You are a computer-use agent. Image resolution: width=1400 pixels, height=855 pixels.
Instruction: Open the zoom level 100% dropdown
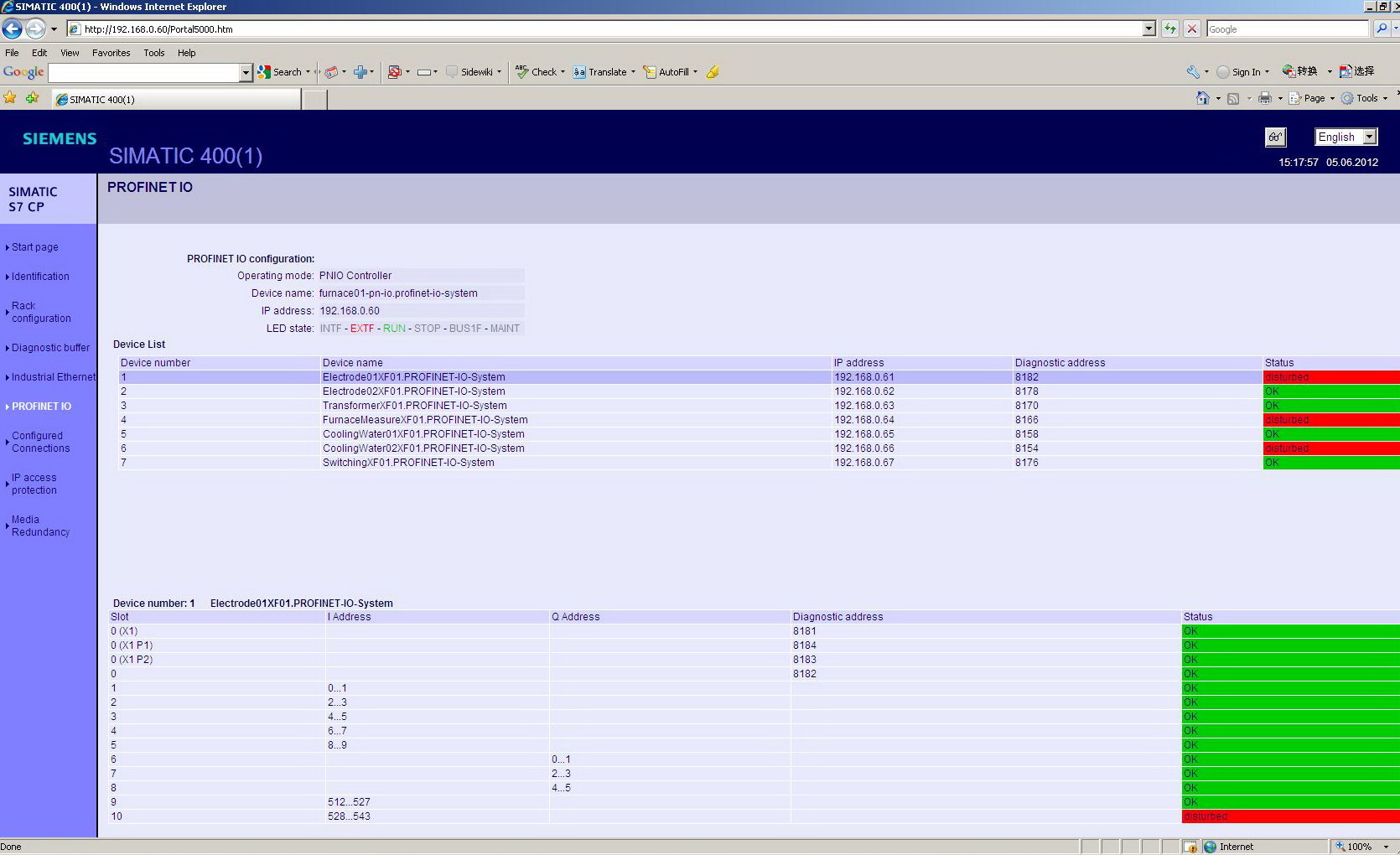click(1386, 847)
